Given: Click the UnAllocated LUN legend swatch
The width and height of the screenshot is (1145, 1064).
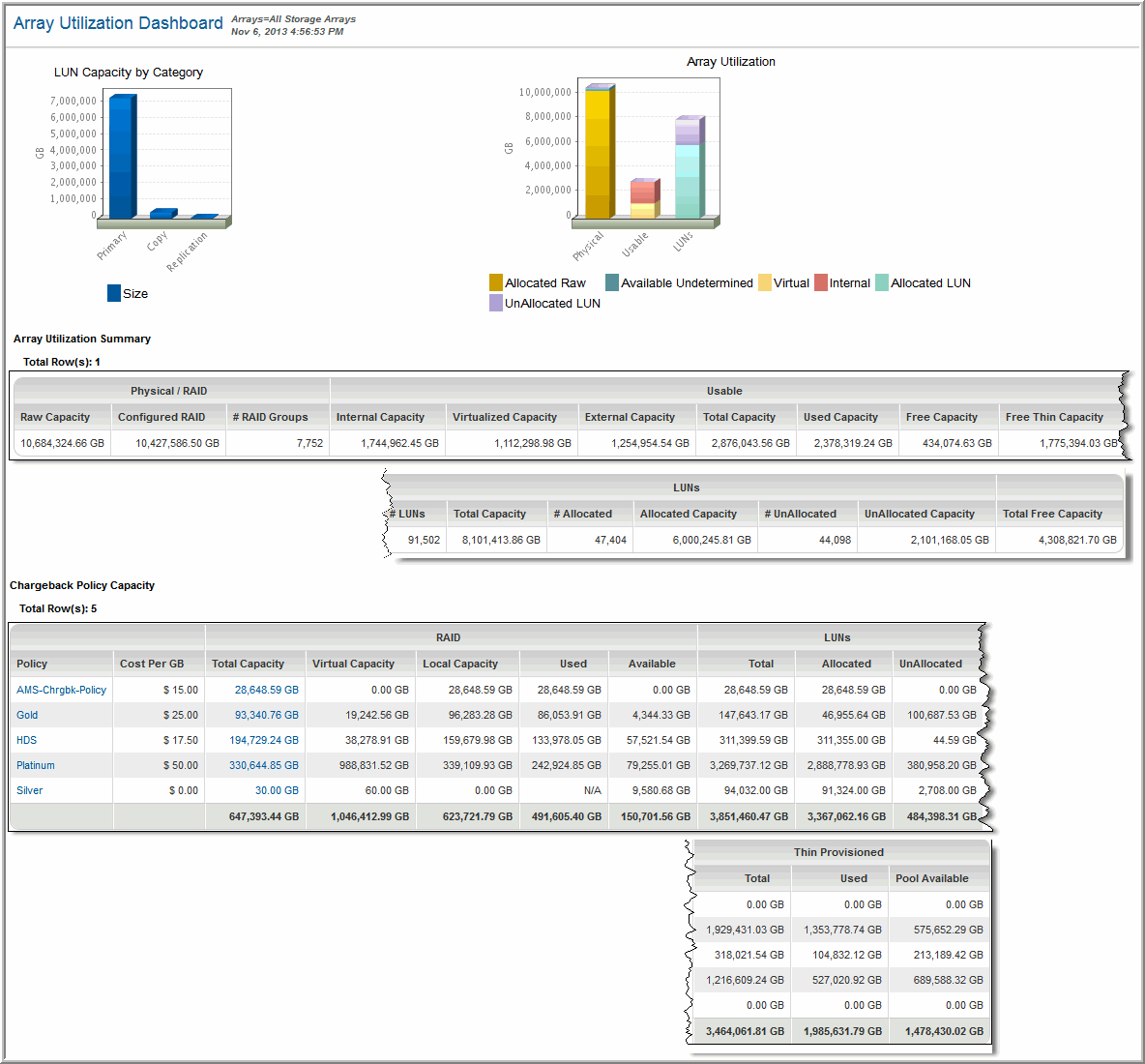Looking at the screenshot, I should click(x=496, y=304).
